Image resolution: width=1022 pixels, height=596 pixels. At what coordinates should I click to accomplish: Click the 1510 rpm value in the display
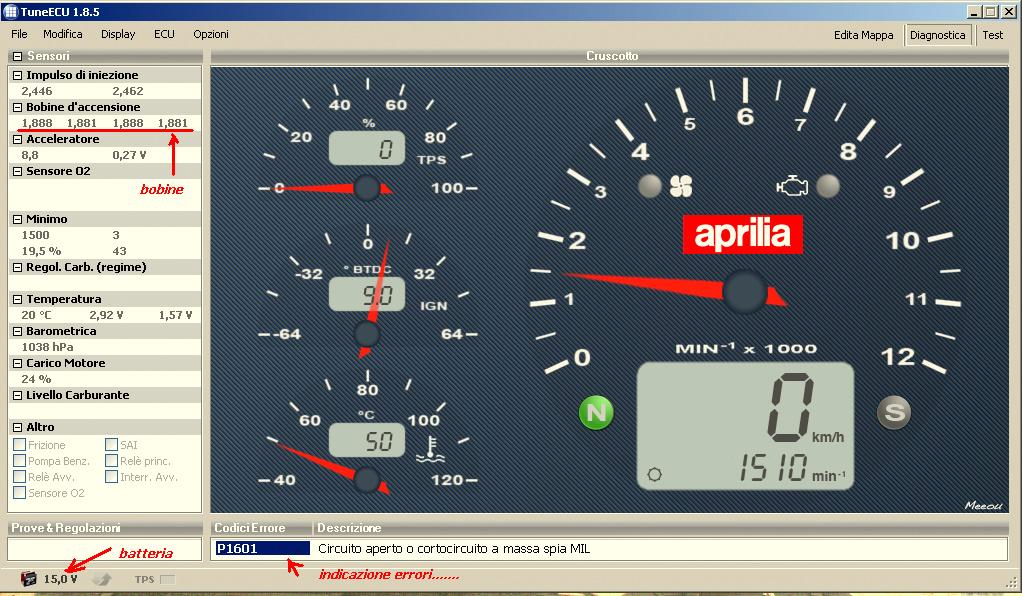(x=774, y=468)
